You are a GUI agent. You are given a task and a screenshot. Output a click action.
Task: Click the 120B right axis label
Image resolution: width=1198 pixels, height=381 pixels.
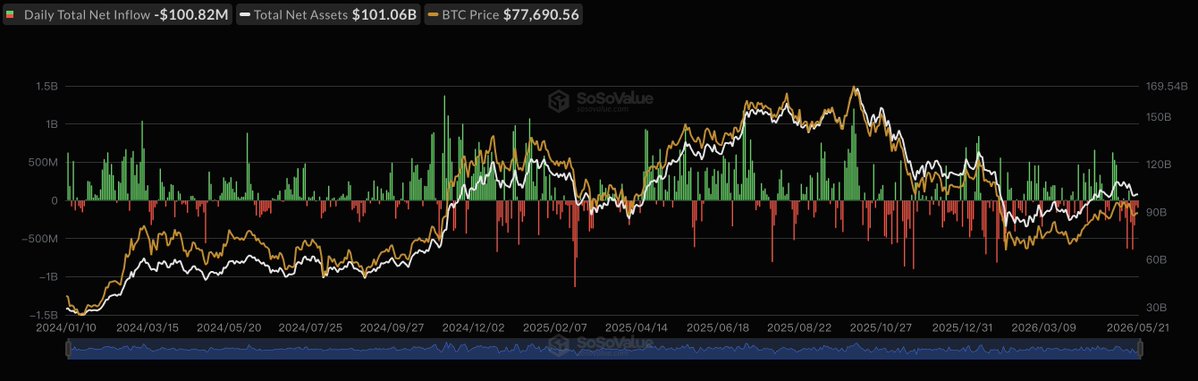[x=1159, y=164]
